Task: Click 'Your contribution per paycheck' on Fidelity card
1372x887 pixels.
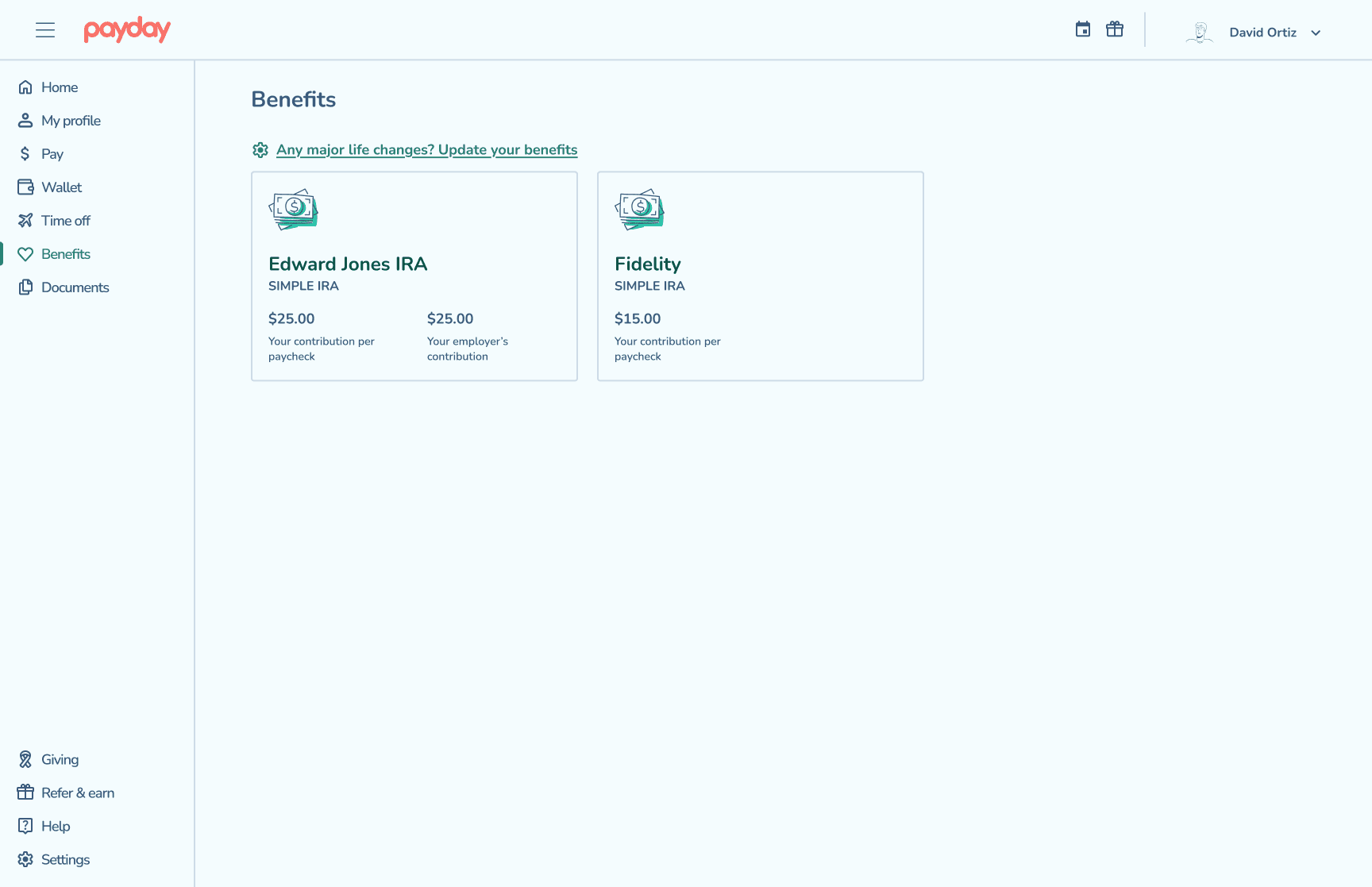Action: tap(668, 349)
